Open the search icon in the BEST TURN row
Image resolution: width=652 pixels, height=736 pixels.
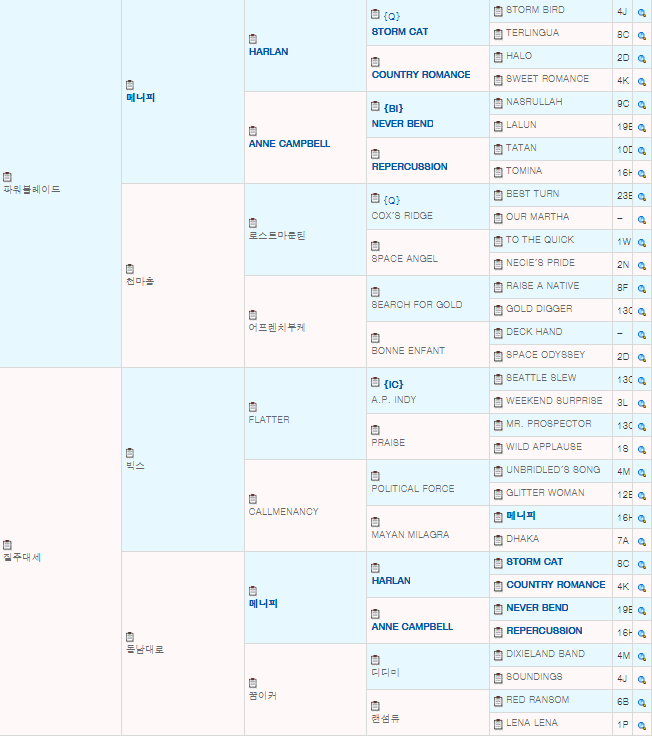coord(642,195)
